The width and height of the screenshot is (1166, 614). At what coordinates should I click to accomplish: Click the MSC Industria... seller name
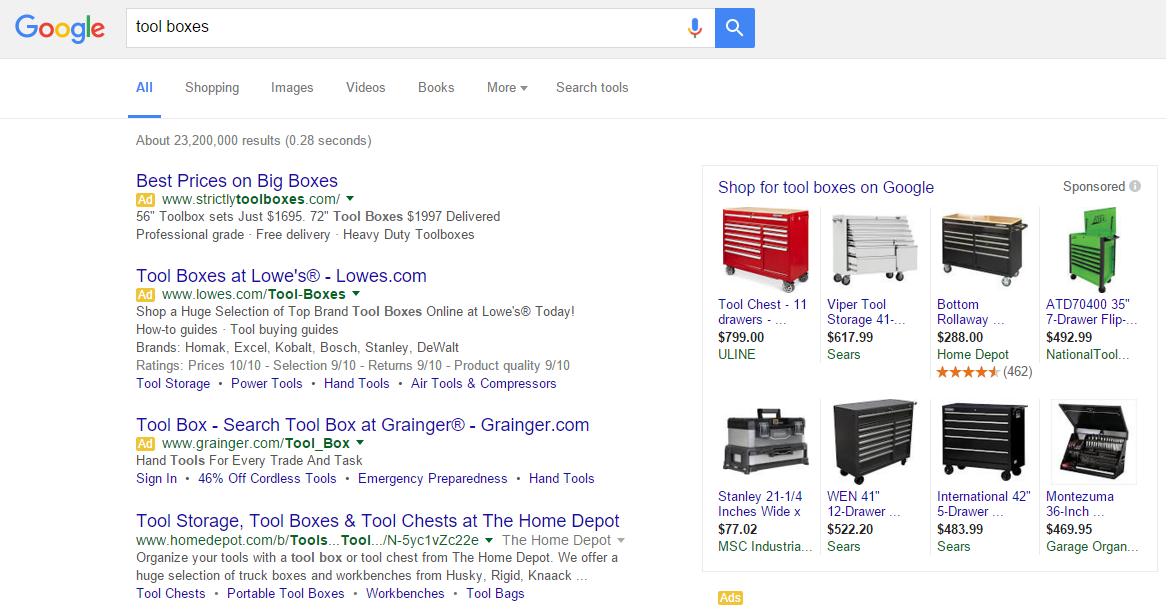click(764, 547)
